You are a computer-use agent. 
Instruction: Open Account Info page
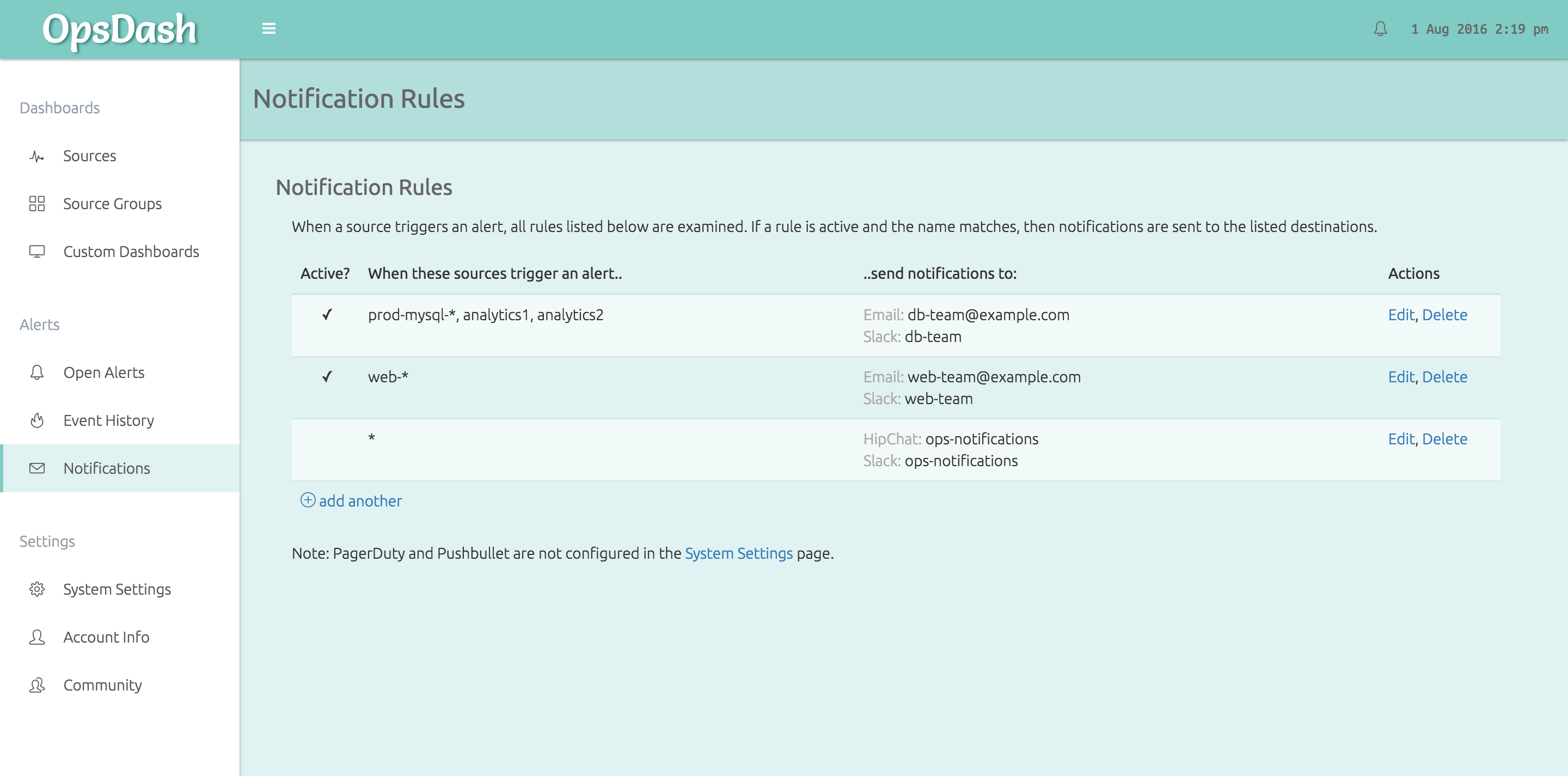click(x=120, y=637)
